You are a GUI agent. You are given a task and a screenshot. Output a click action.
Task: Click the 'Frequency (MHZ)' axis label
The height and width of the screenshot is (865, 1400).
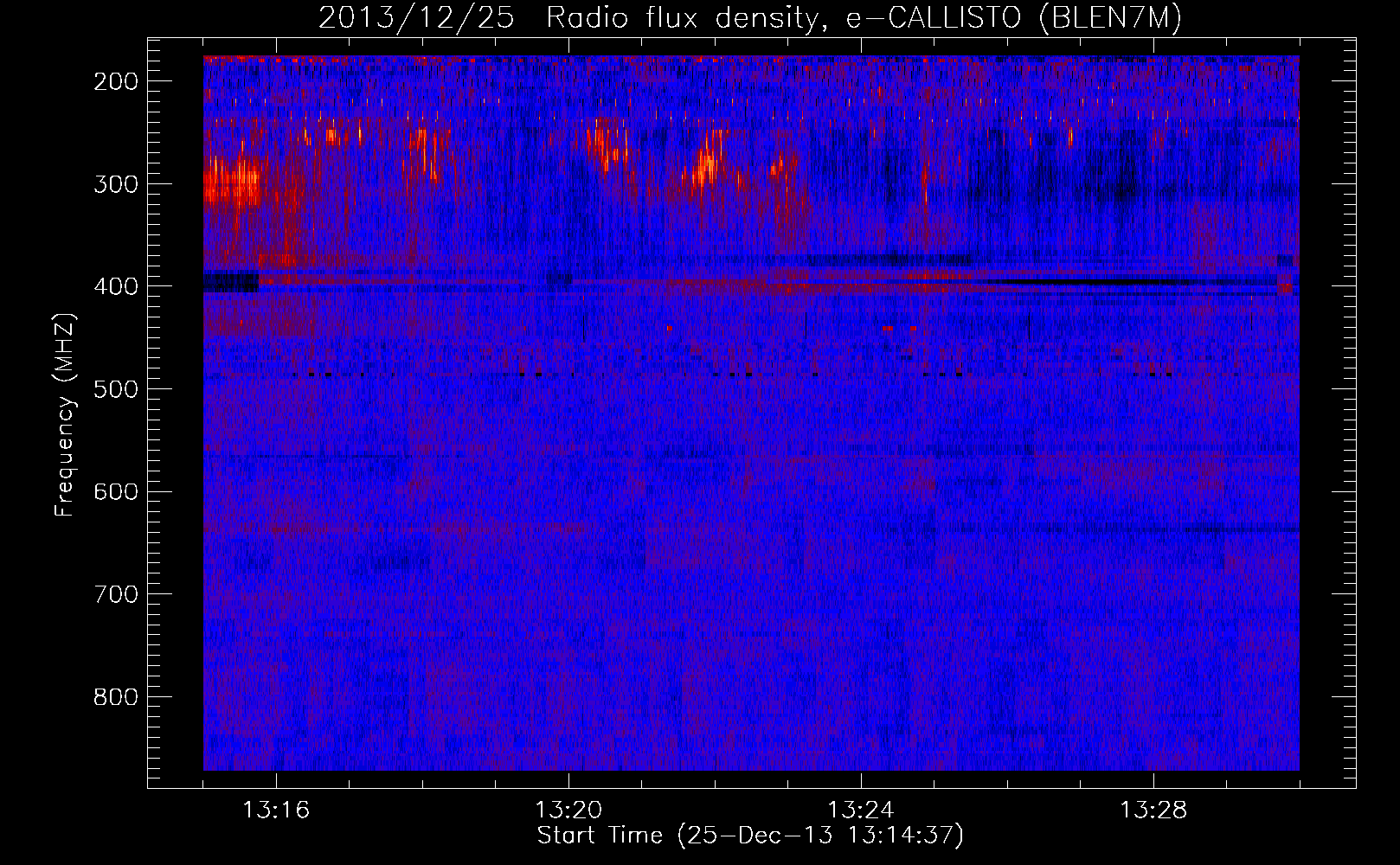[65, 414]
